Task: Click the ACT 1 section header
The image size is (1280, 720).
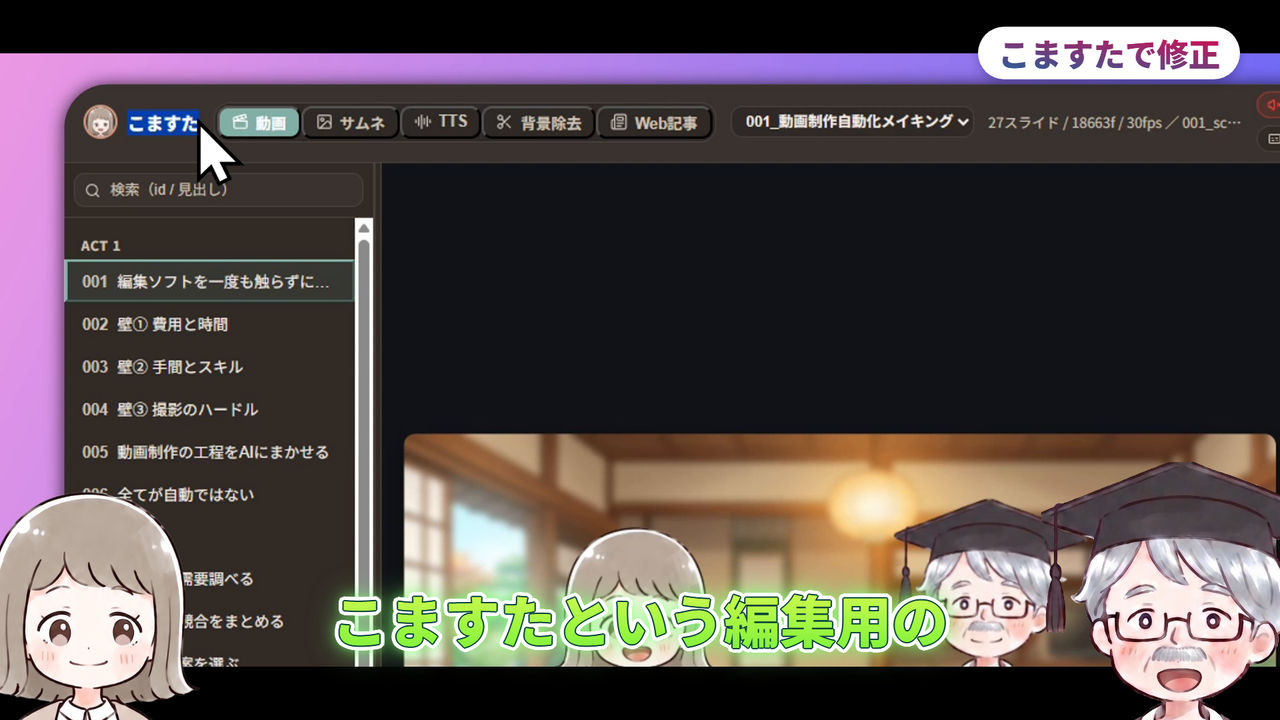Action: tap(100, 246)
